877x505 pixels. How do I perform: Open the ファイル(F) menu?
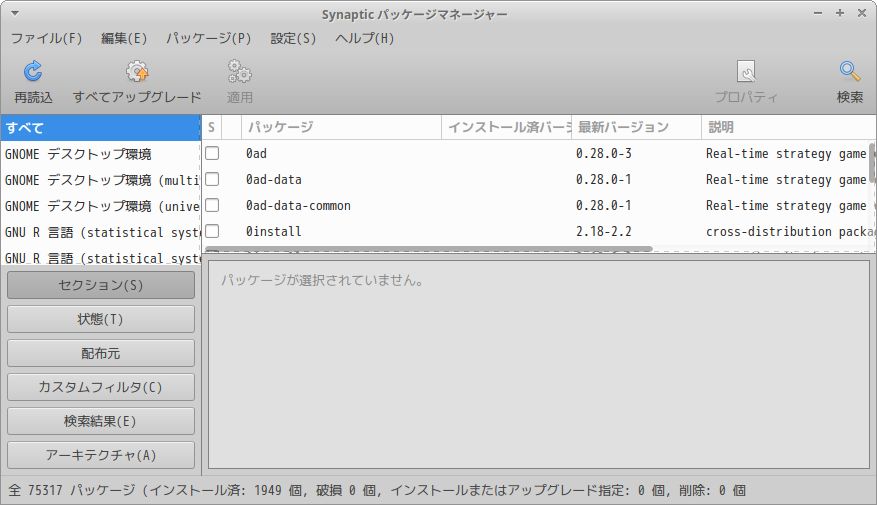click(46, 39)
